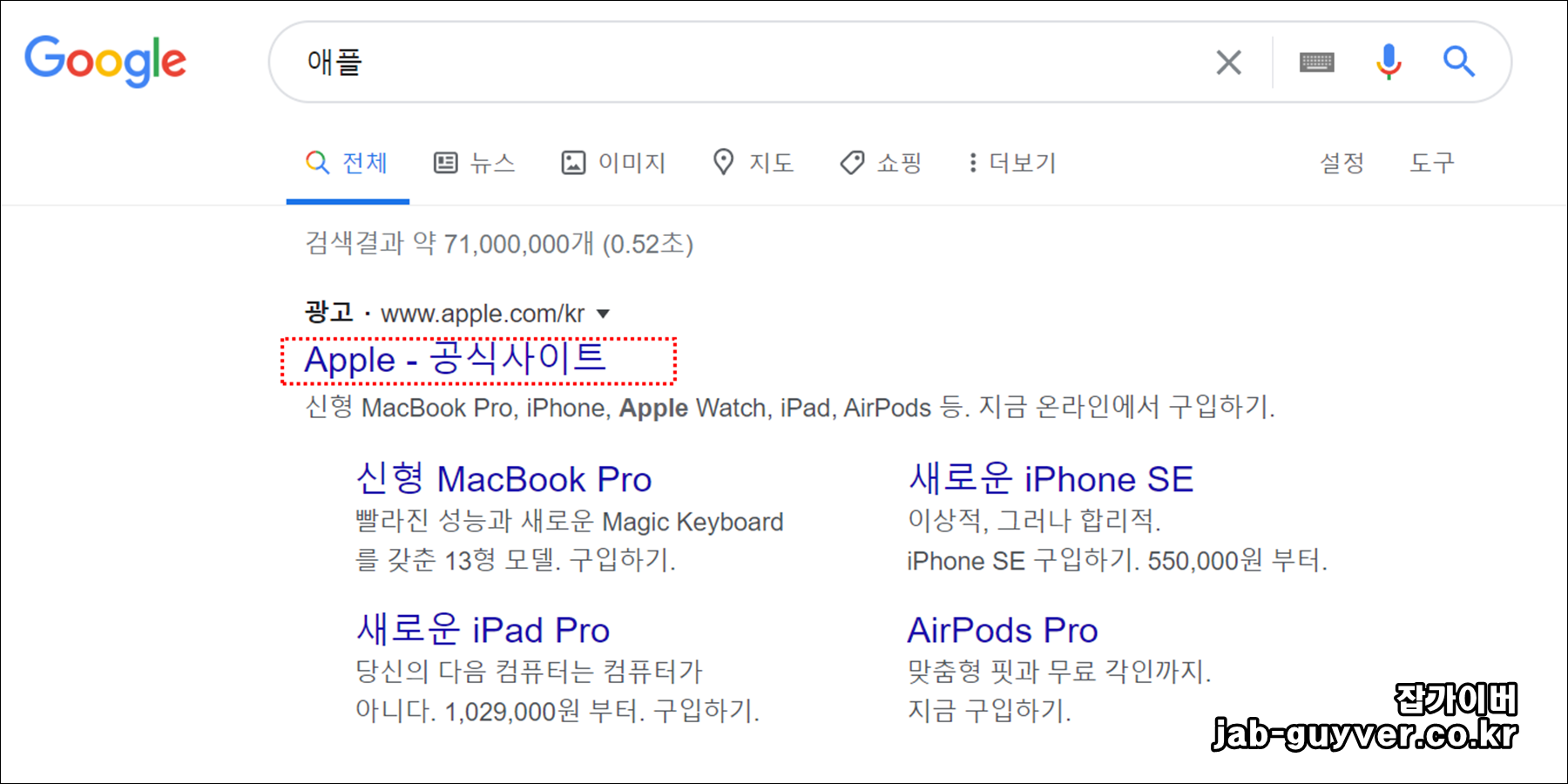Viewport: 1568px width, 784px height.
Task: Switch to the 뉴스 tab
Action: tap(475, 163)
